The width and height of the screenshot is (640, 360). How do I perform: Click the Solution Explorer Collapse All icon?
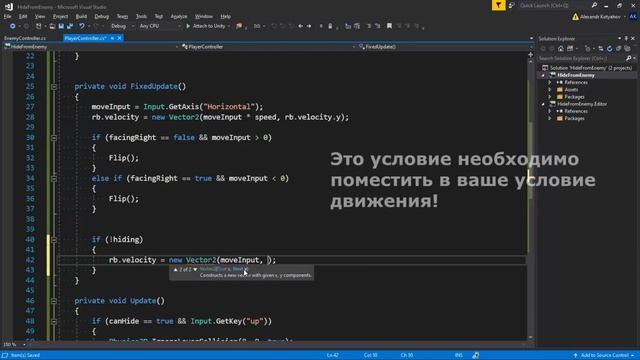(x=619, y=49)
